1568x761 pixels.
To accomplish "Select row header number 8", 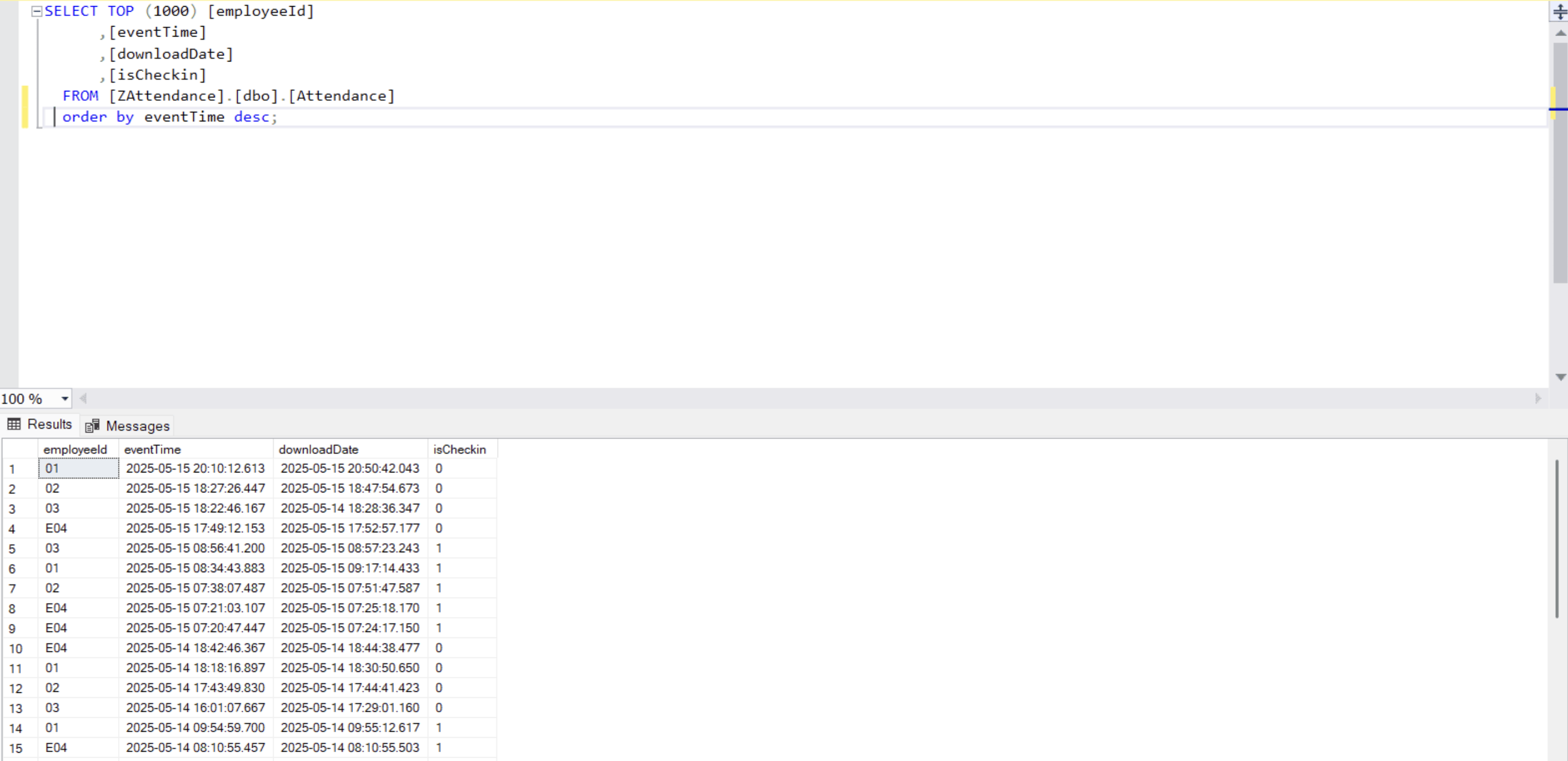I will (x=12, y=609).
